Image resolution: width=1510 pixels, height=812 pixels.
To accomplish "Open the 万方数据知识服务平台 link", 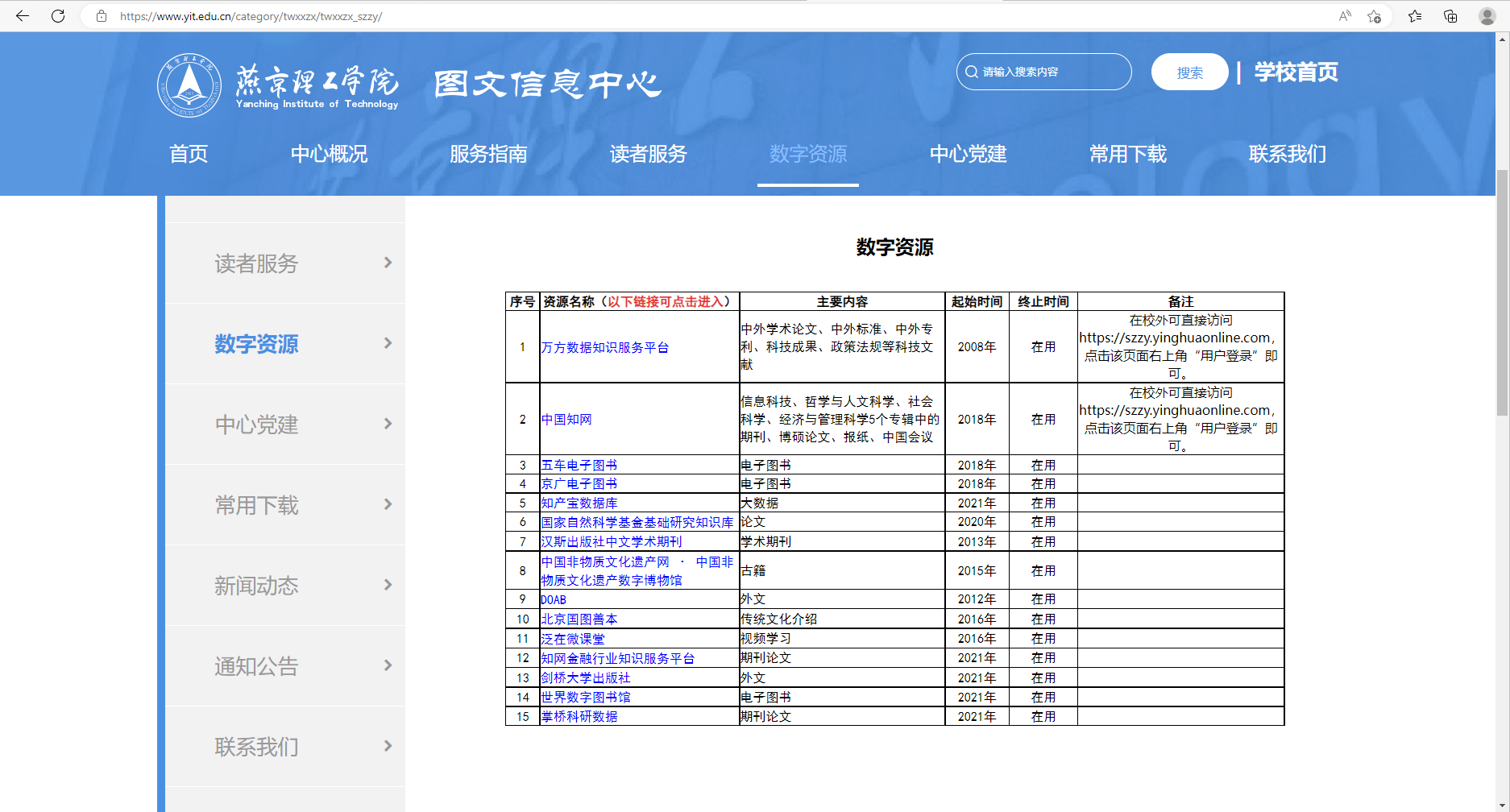I will tap(605, 347).
